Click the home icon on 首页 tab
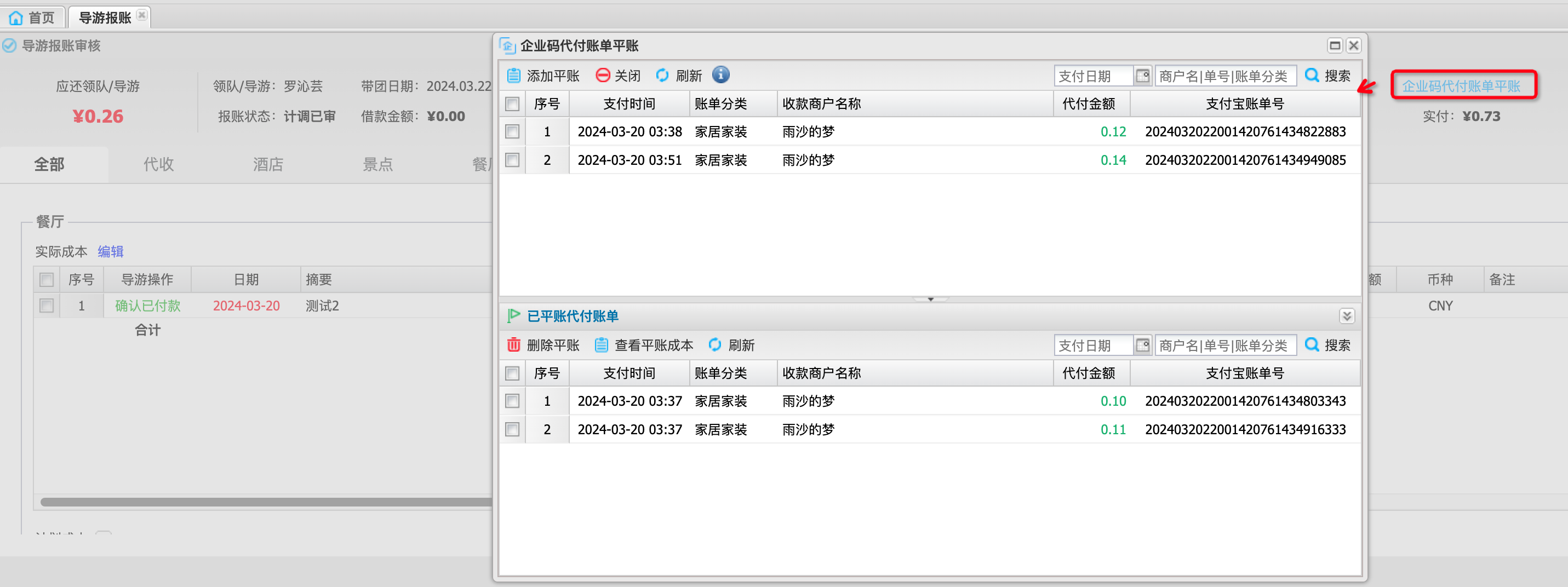This screenshot has width=1568, height=587. coord(16,18)
